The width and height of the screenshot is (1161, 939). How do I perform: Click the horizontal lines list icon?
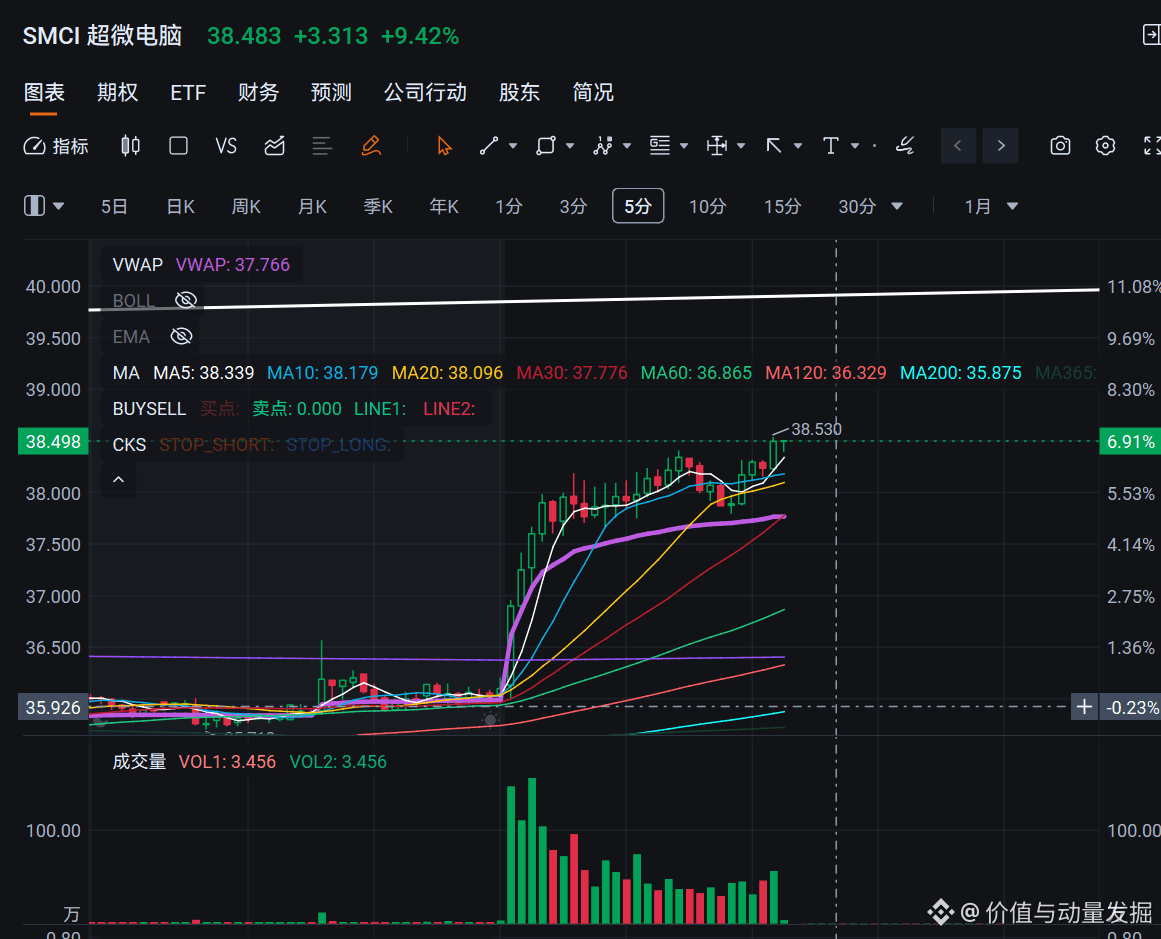coord(321,146)
